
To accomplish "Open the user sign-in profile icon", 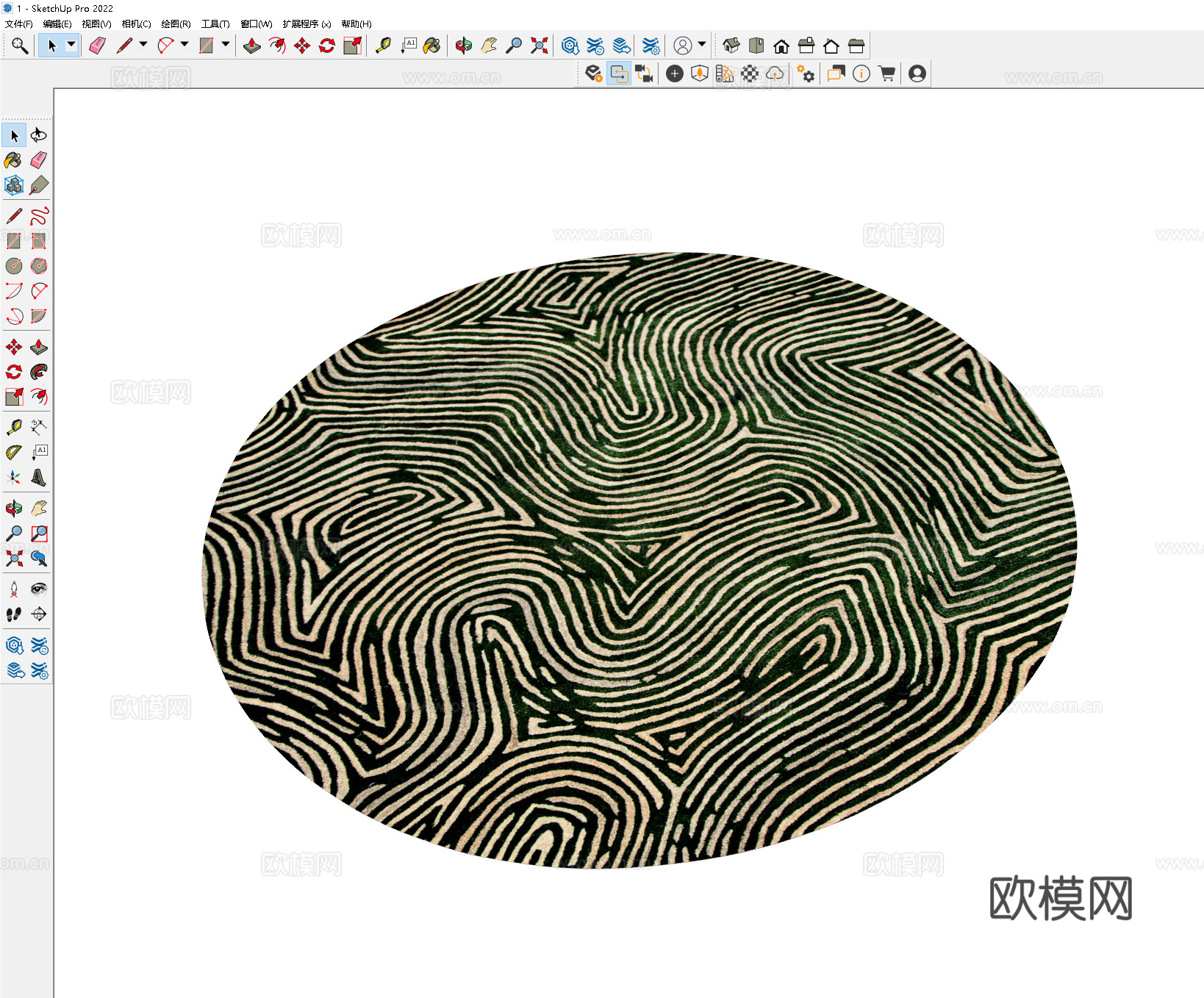I will pos(683,46).
